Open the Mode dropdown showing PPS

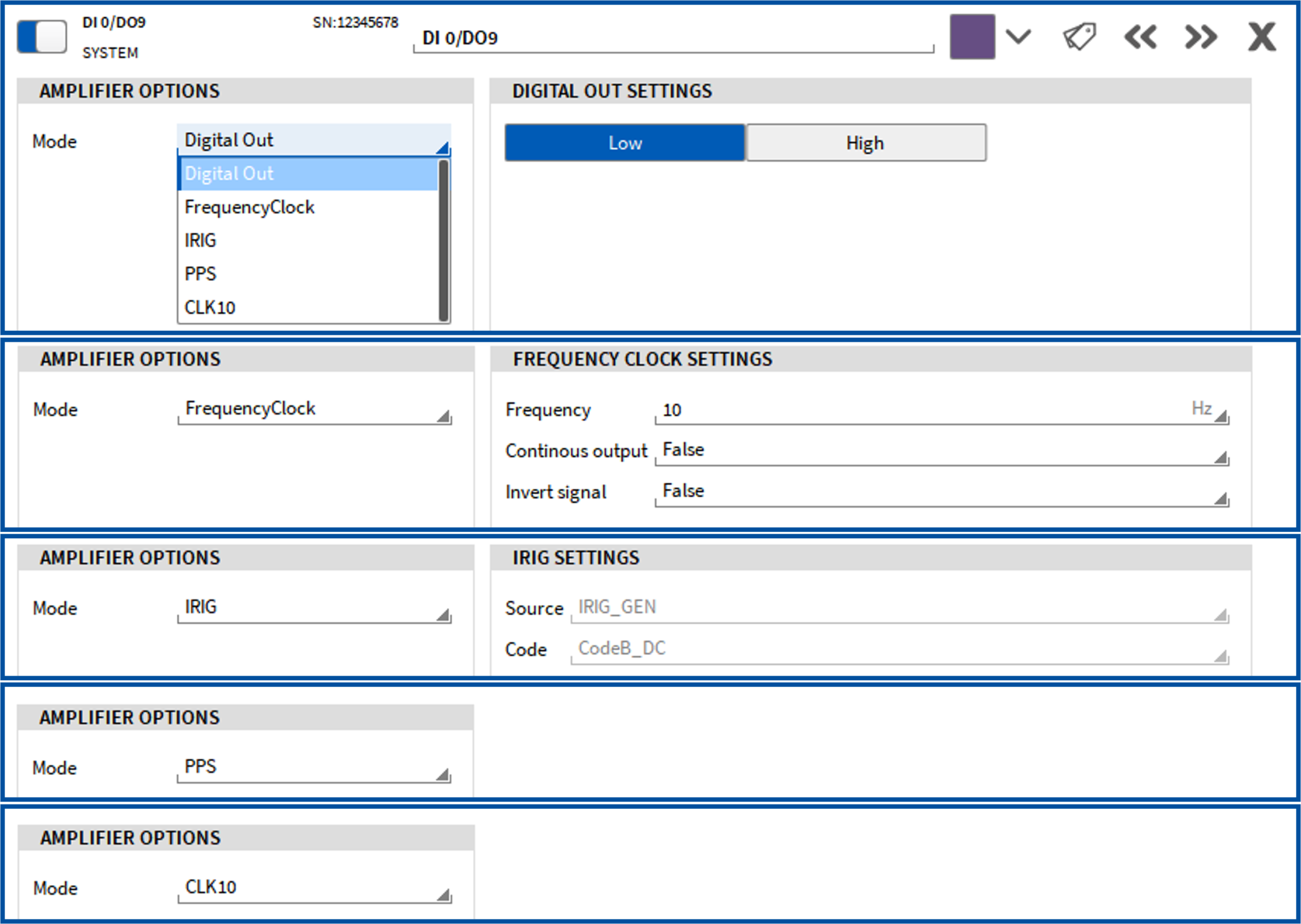[x=314, y=768]
